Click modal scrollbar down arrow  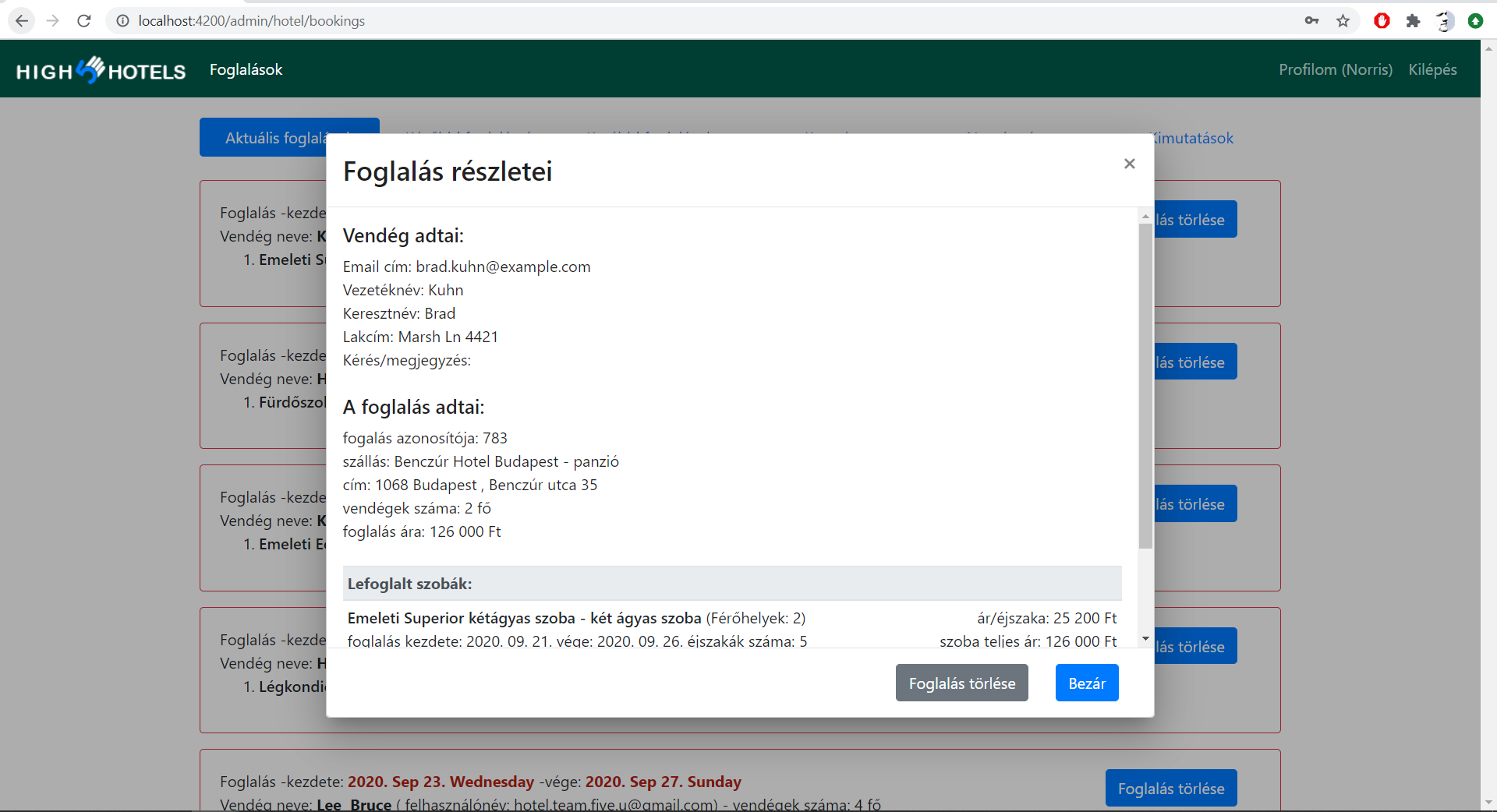(1145, 639)
